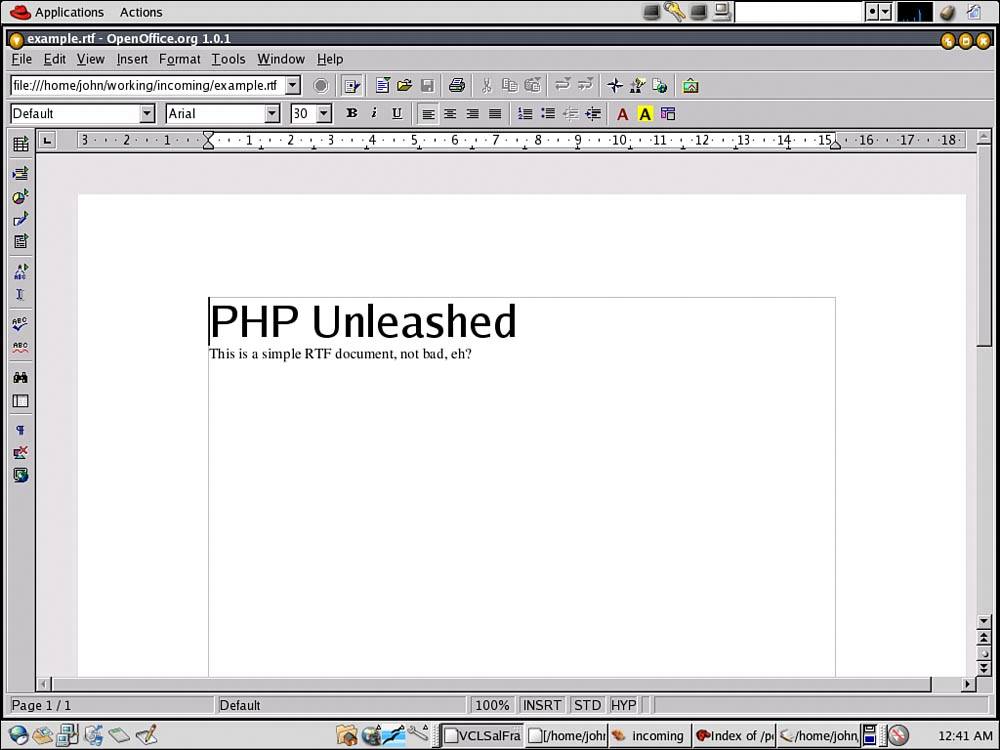Expand the font size 30 dropdown
This screenshot has width=1000, height=750.
[x=324, y=114]
